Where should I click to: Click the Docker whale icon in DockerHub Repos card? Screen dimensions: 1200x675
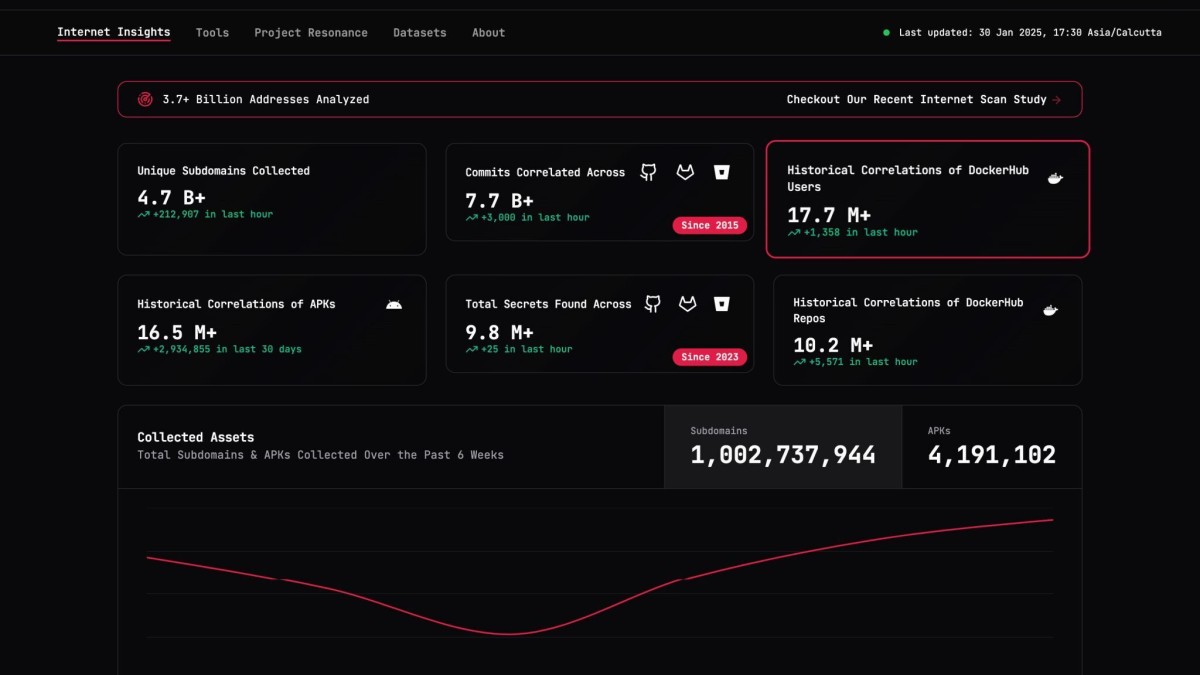coord(1050,311)
